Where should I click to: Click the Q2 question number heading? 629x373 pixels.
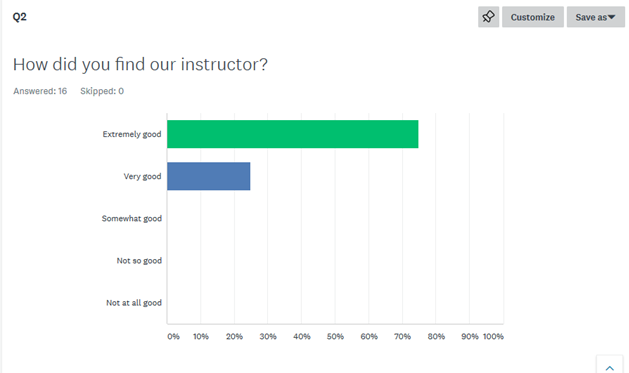point(20,17)
